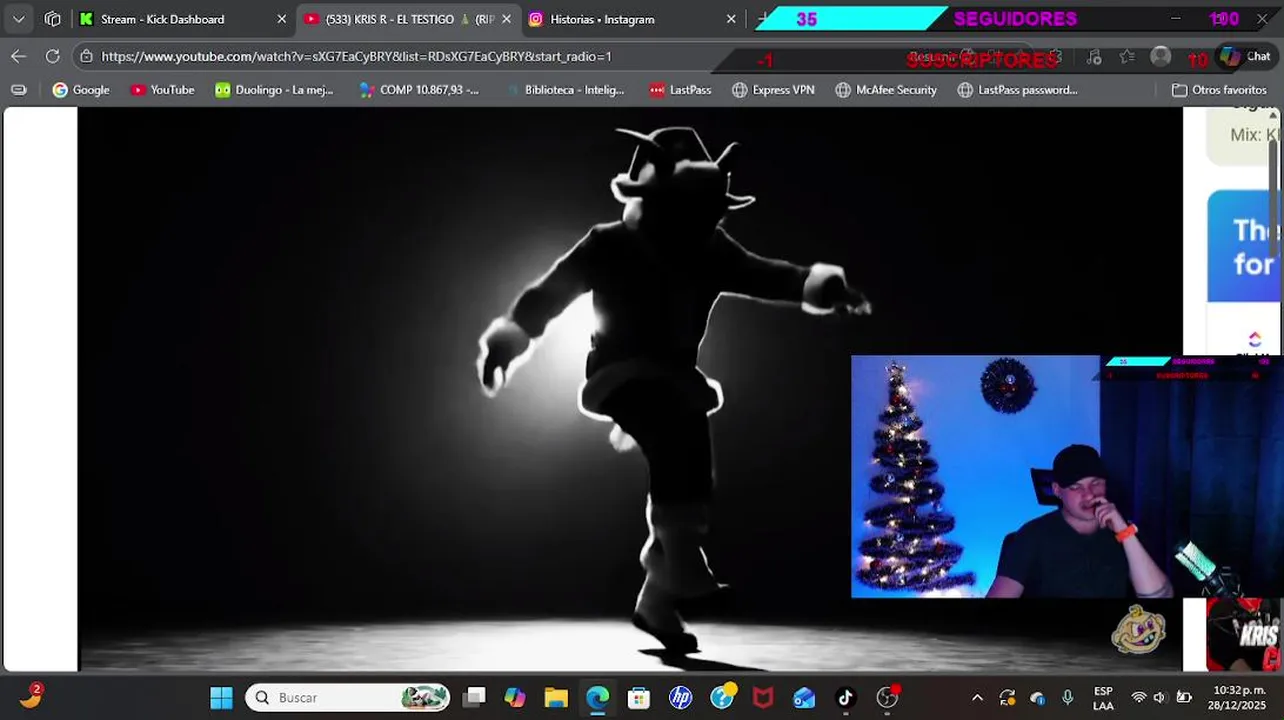1284x720 pixels.
Task: Launch Microsoft Copilot from the taskbar
Action: [515, 698]
